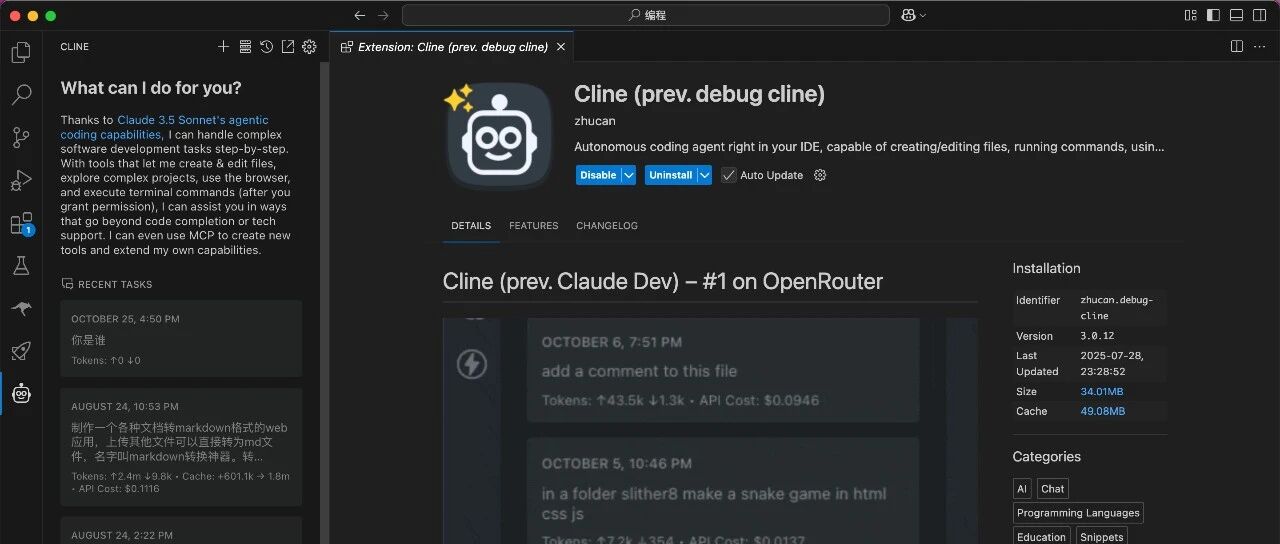Screen dimensions: 1280x544
Task: Switch to the DETAILS tab
Action: click(x=471, y=226)
